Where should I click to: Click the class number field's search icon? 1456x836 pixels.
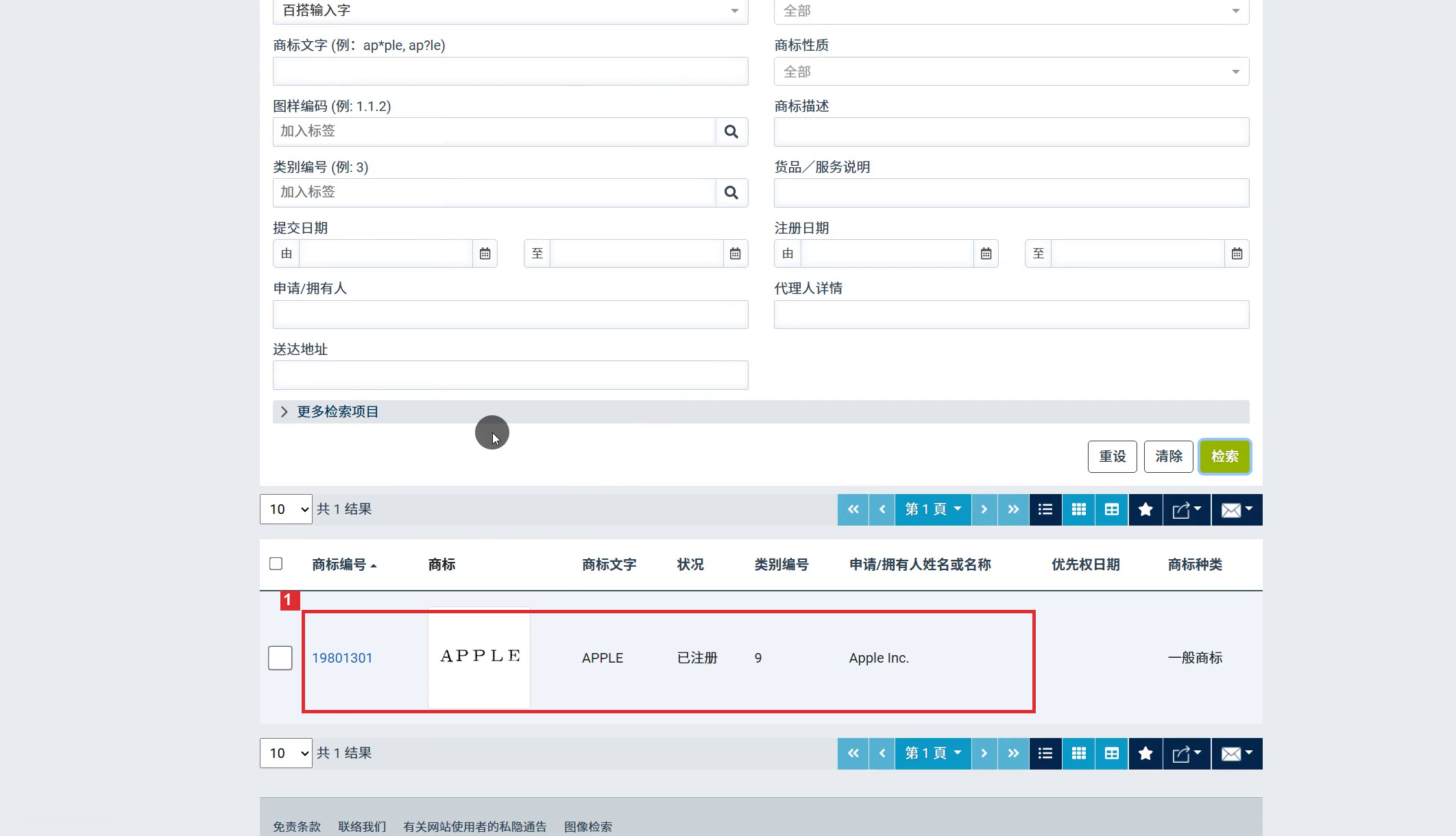tap(731, 193)
